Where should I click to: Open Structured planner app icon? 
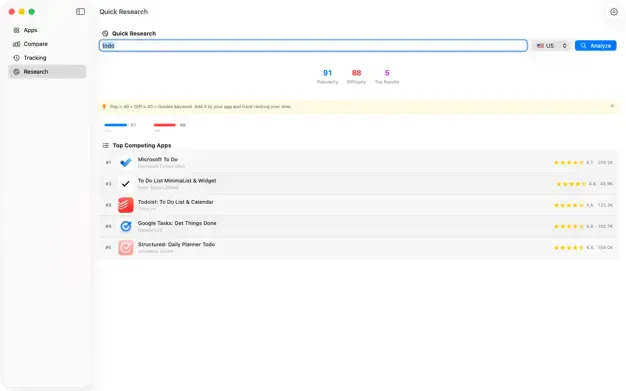pyautogui.click(x=126, y=248)
